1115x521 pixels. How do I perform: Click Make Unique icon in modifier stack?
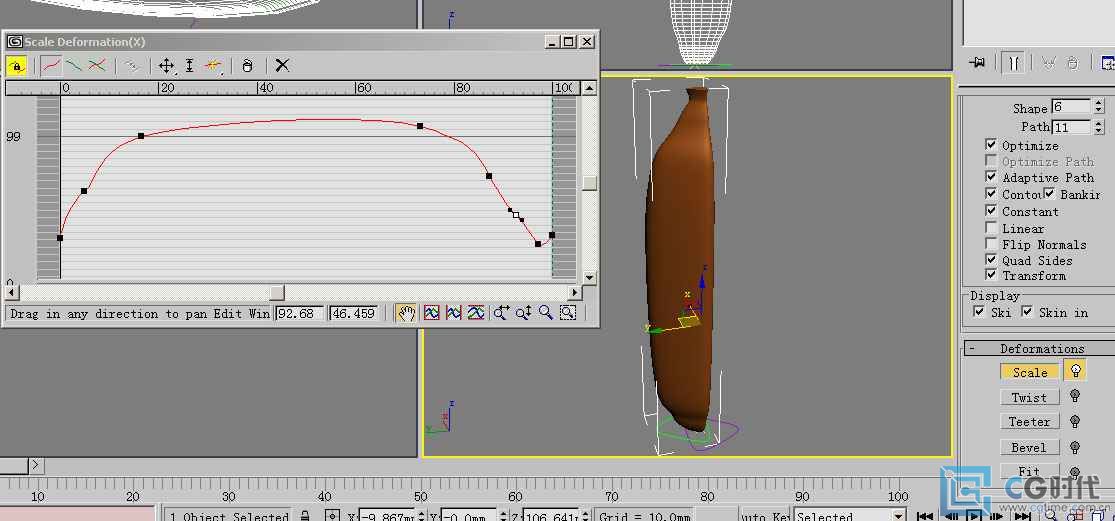(1048, 63)
